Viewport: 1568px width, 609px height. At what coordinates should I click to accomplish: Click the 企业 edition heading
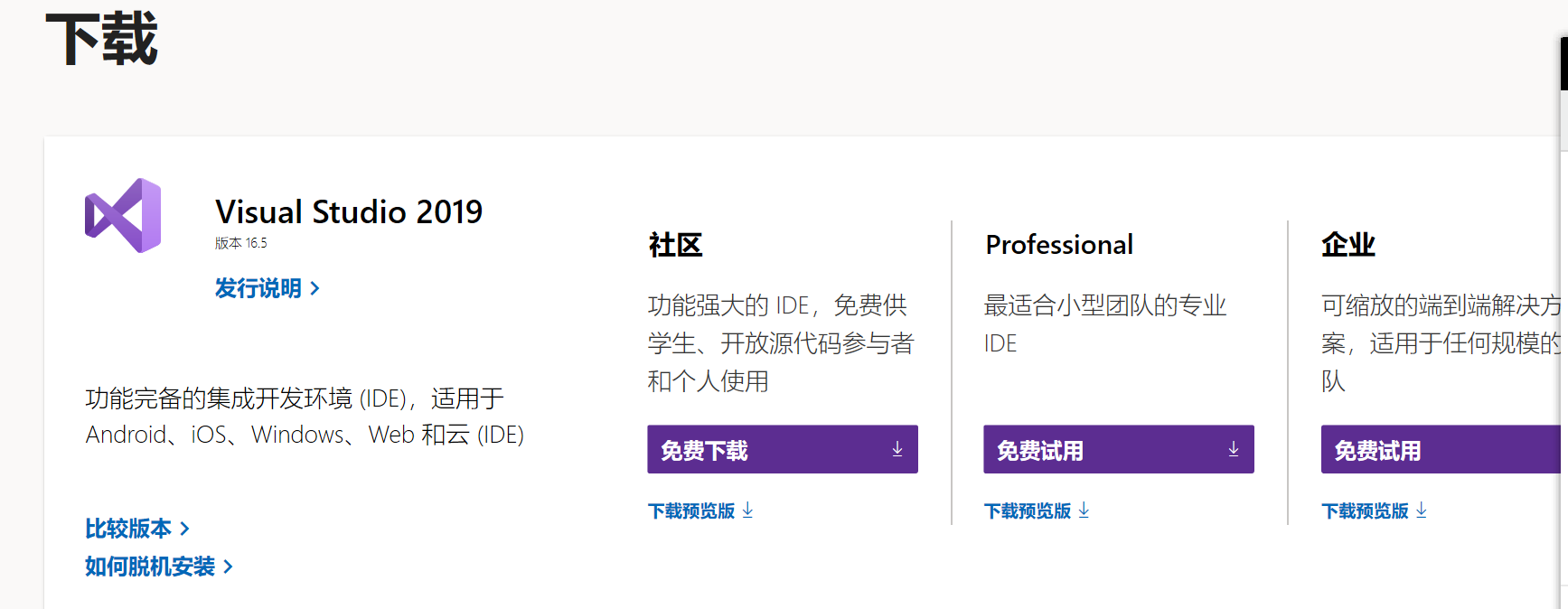pyautogui.click(x=1348, y=245)
